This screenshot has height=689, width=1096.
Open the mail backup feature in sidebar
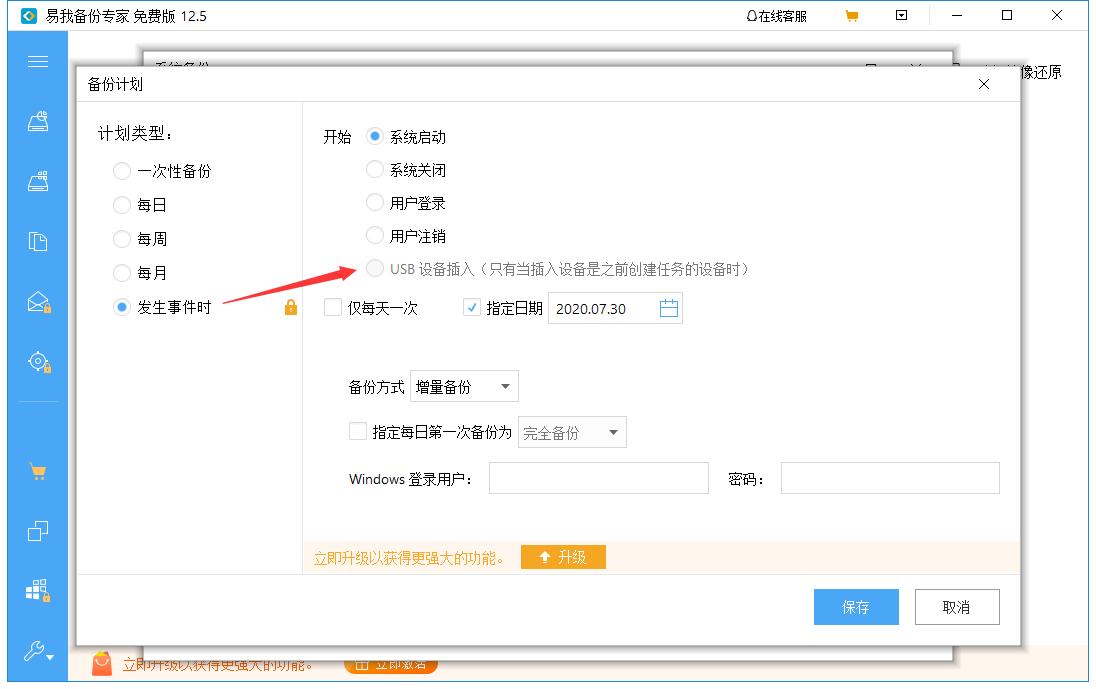pos(37,299)
